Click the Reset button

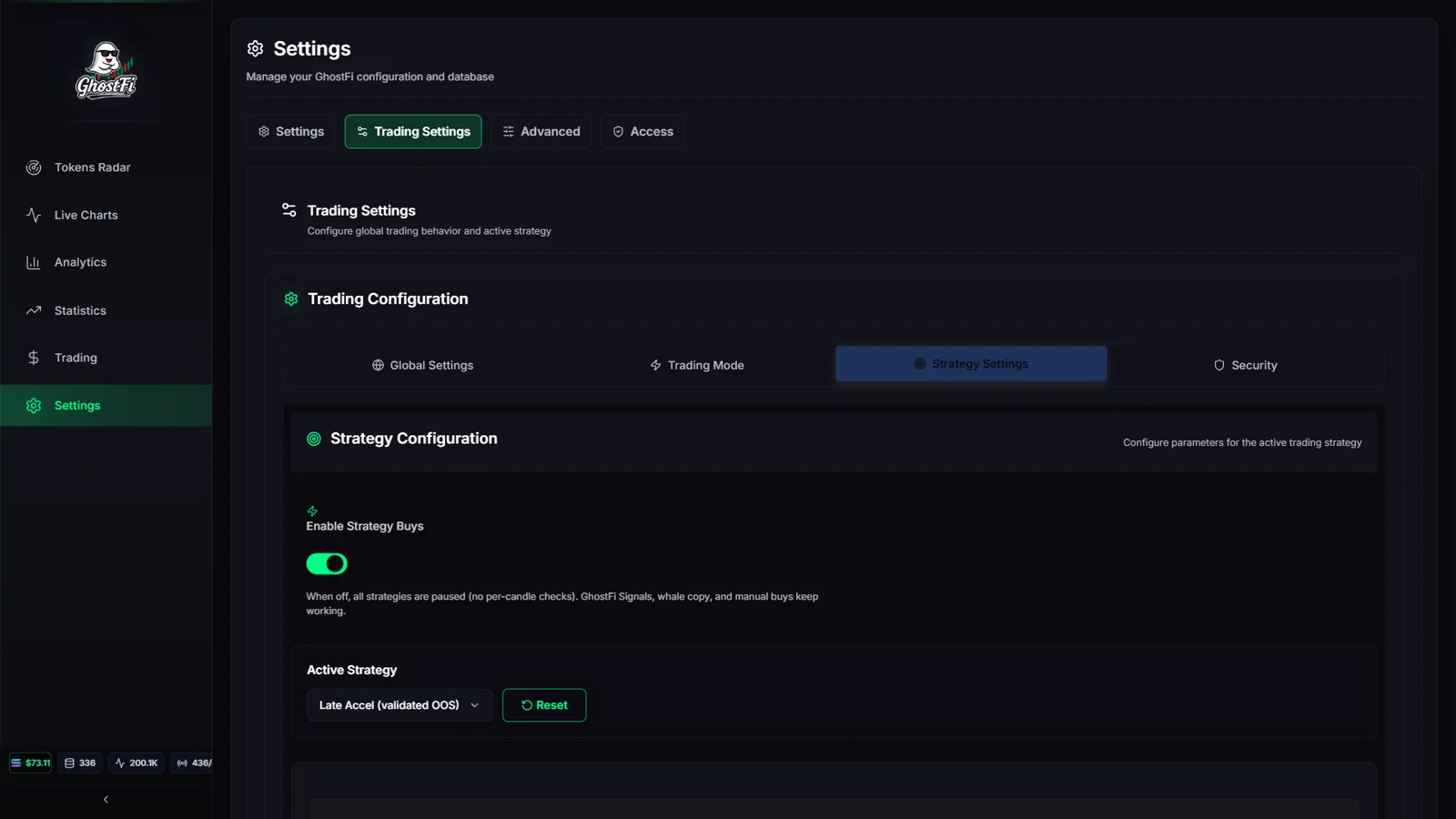544,705
